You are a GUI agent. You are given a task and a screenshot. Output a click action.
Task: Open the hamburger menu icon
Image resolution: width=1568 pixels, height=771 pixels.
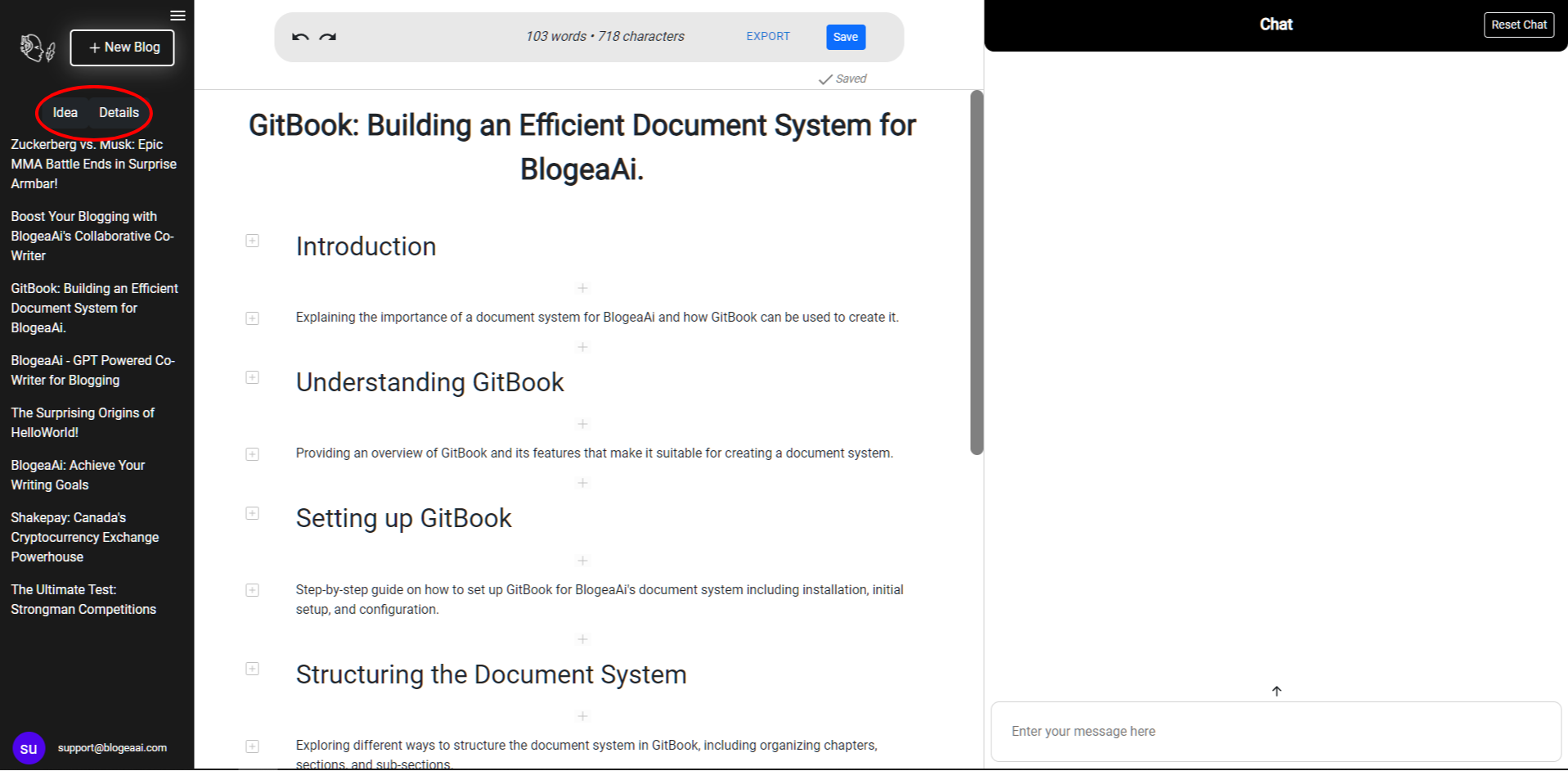pos(177,16)
